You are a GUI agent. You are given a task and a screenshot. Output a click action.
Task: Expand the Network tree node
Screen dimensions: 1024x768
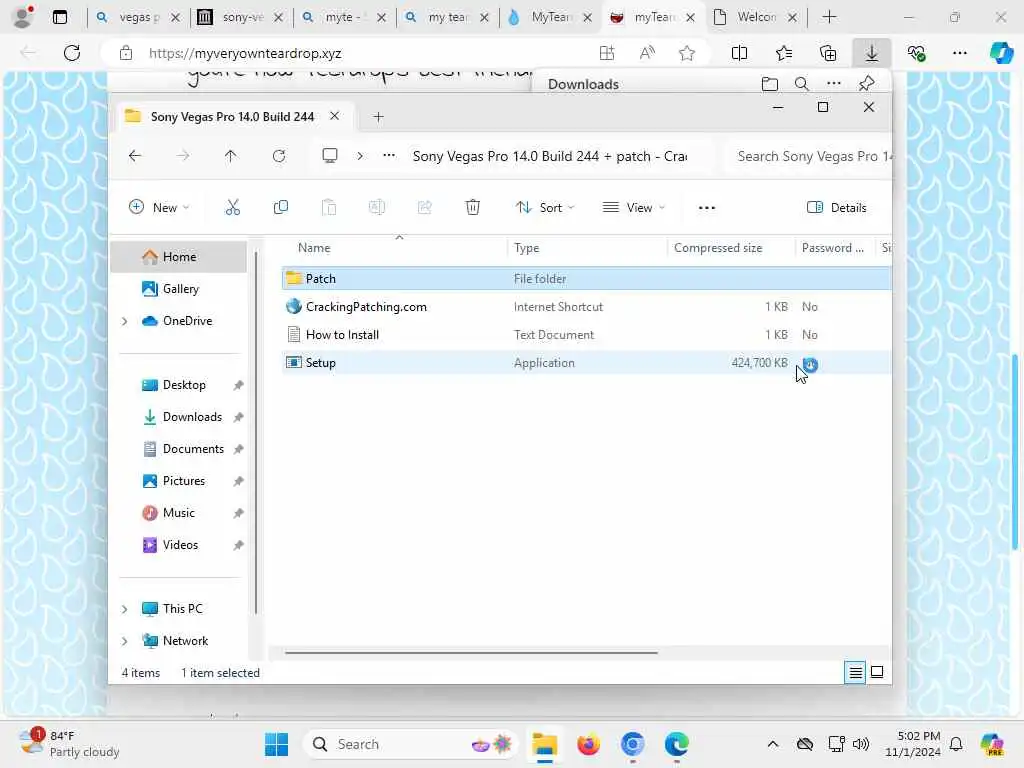tap(124, 641)
